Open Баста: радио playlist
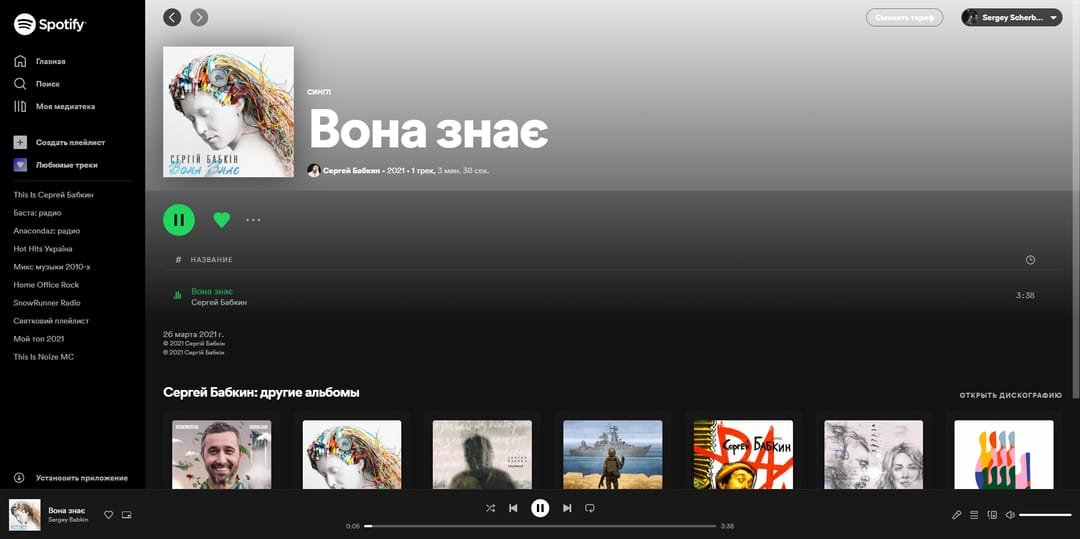Image resolution: width=1080 pixels, height=539 pixels. pyautogui.click(x=37, y=213)
